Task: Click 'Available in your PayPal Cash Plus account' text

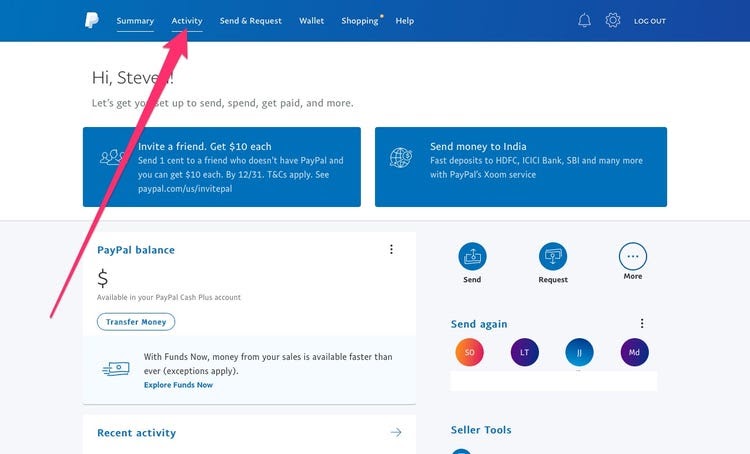Action: pyautogui.click(x=169, y=297)
